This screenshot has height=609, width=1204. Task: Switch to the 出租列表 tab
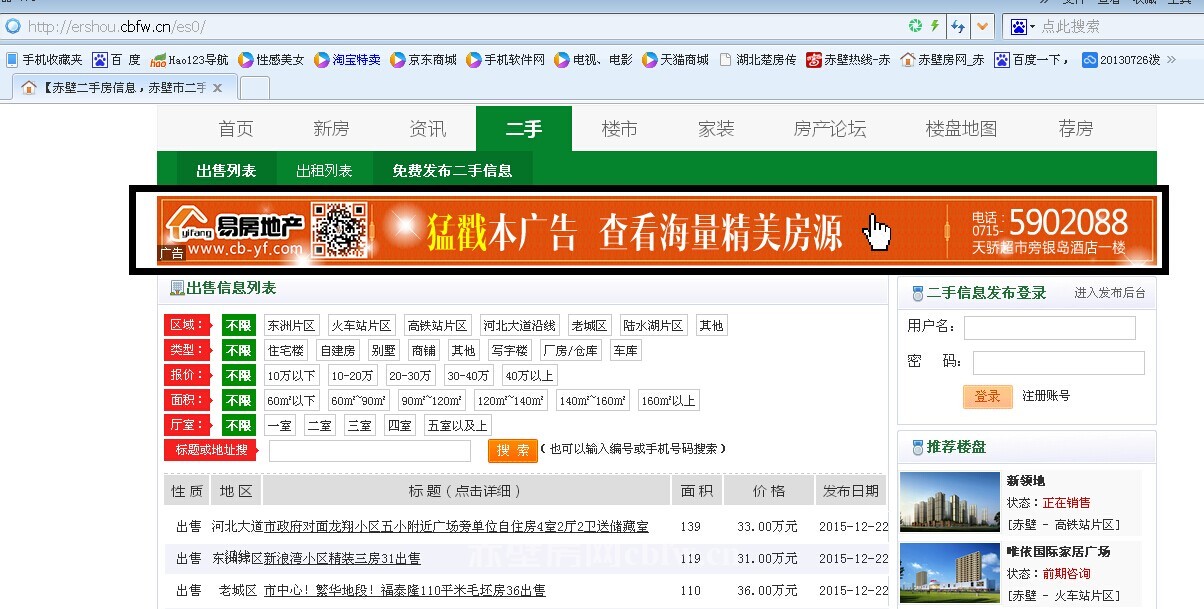coord(324,171)
